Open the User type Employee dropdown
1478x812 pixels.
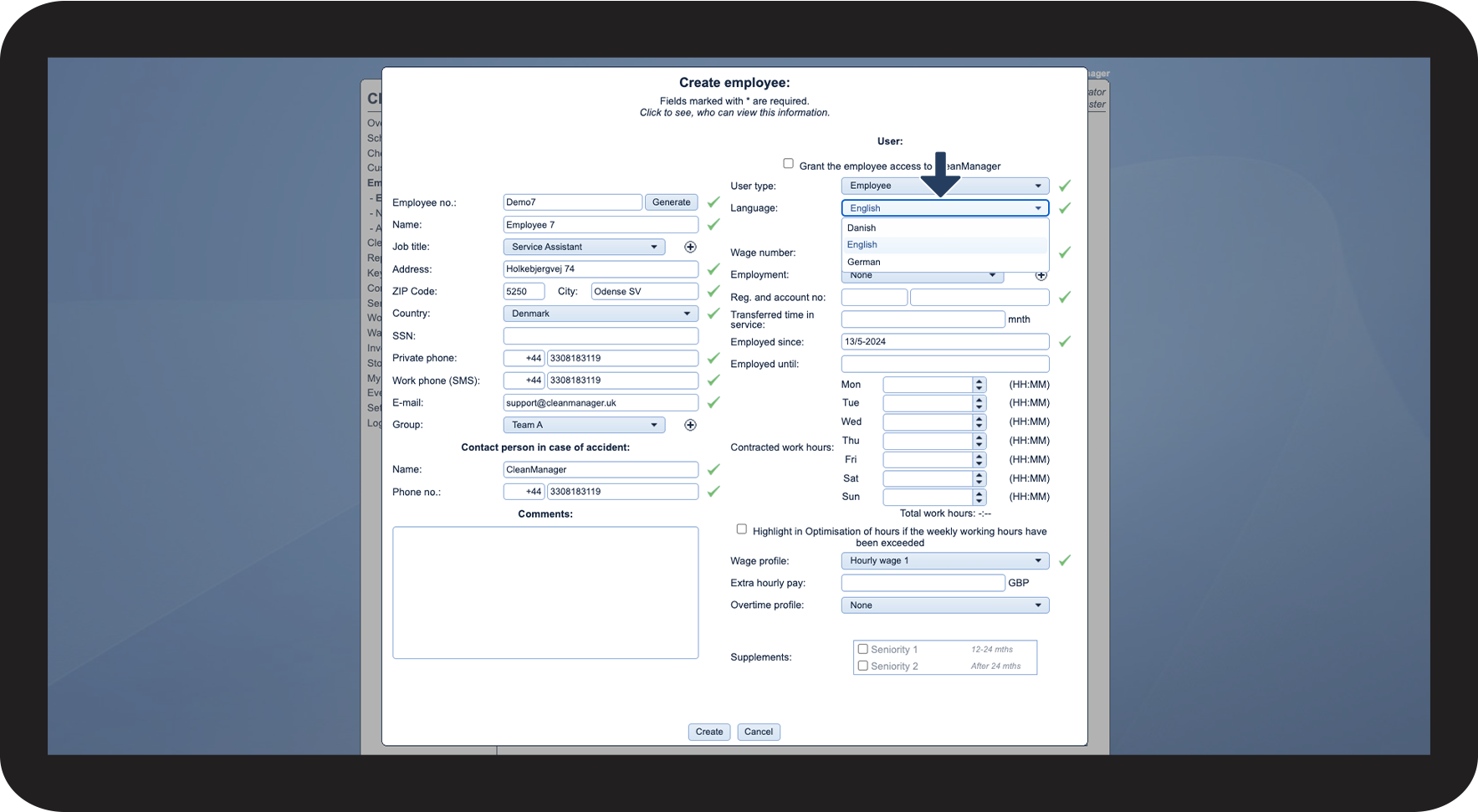tap(945, 186)
